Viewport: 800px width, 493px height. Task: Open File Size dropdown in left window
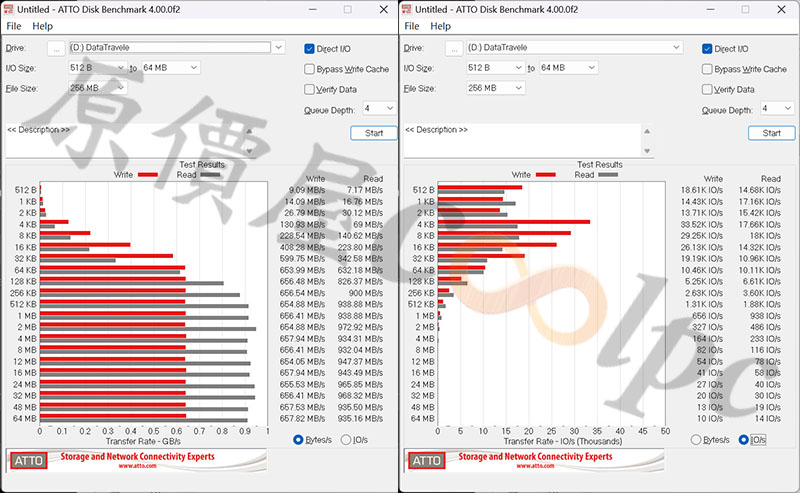click(x=97, y=88)
